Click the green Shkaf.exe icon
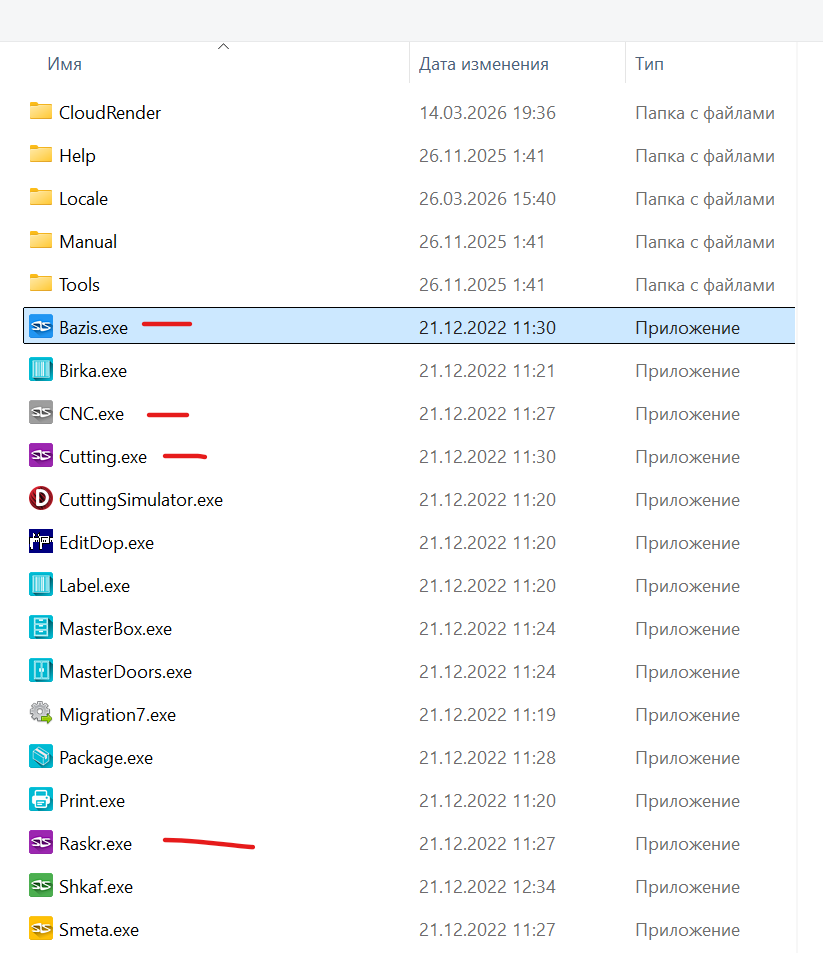Screen dimensions: 823x953 pos(41,886)
